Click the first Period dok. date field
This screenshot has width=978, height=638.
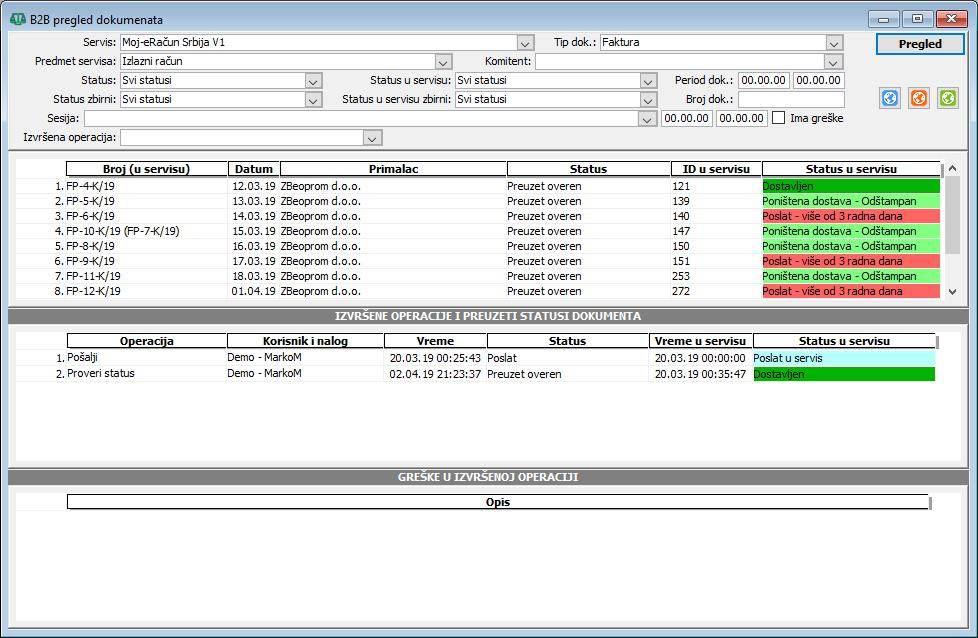(764, 81)
